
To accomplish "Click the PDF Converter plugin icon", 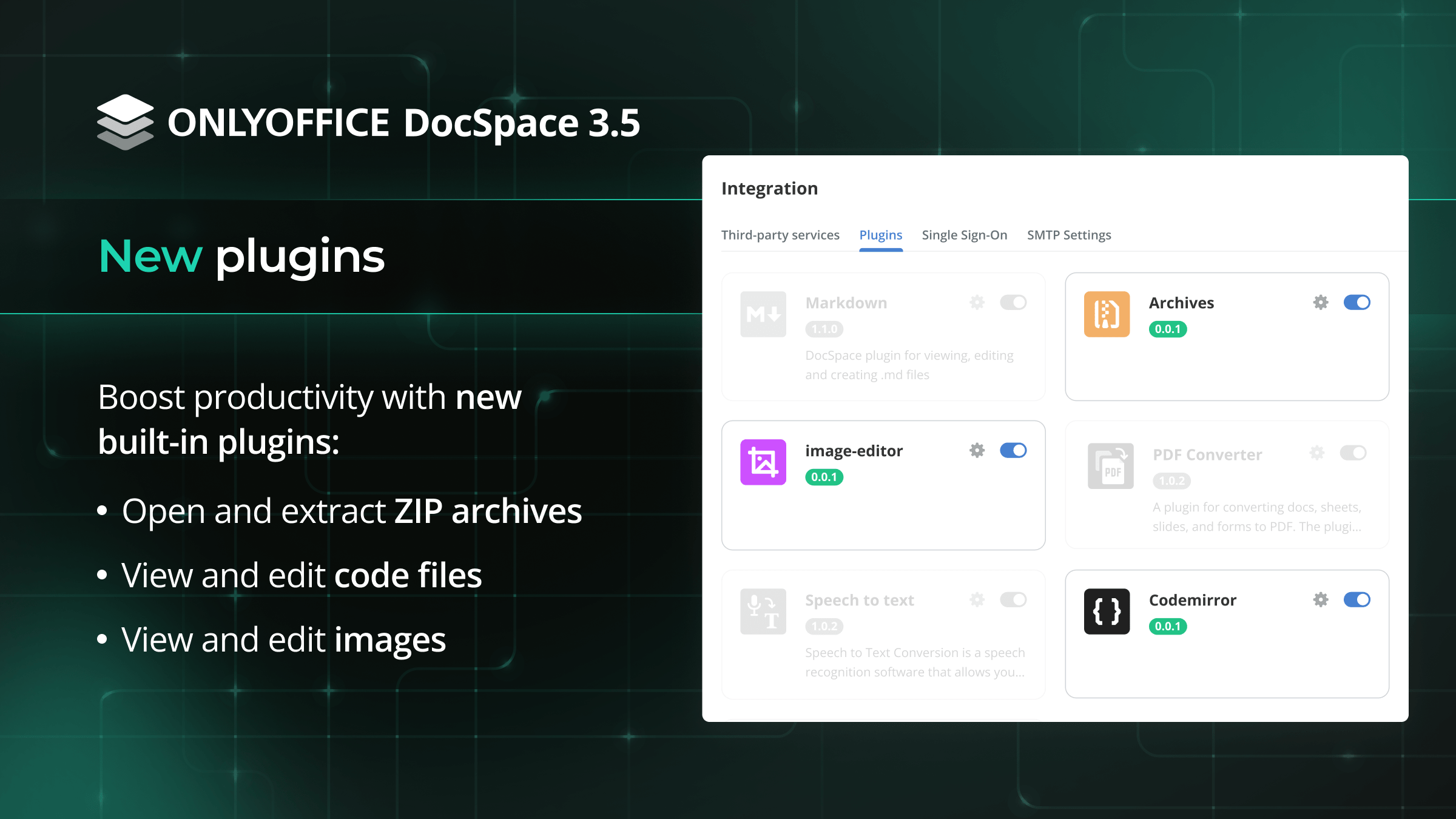I will [1110, 466].
